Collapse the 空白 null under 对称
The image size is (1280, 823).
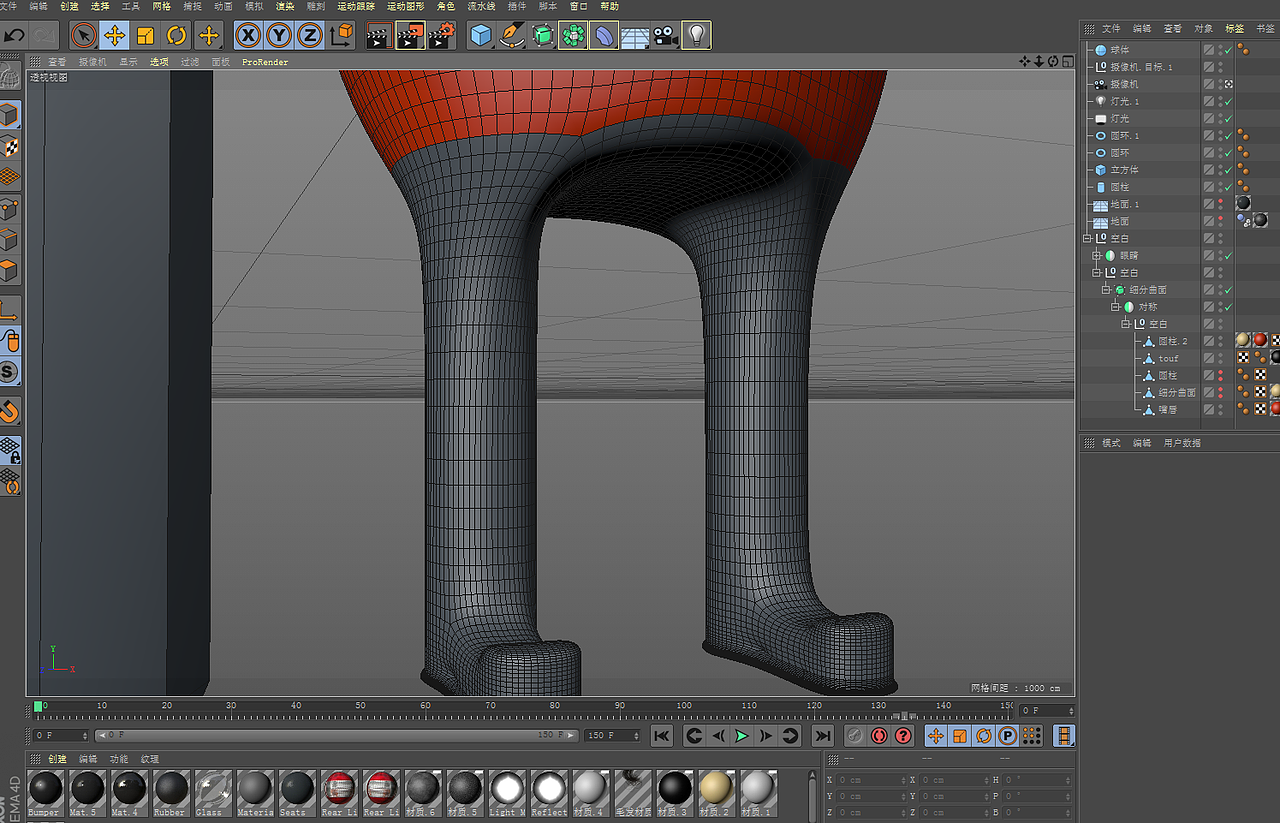1125,324
